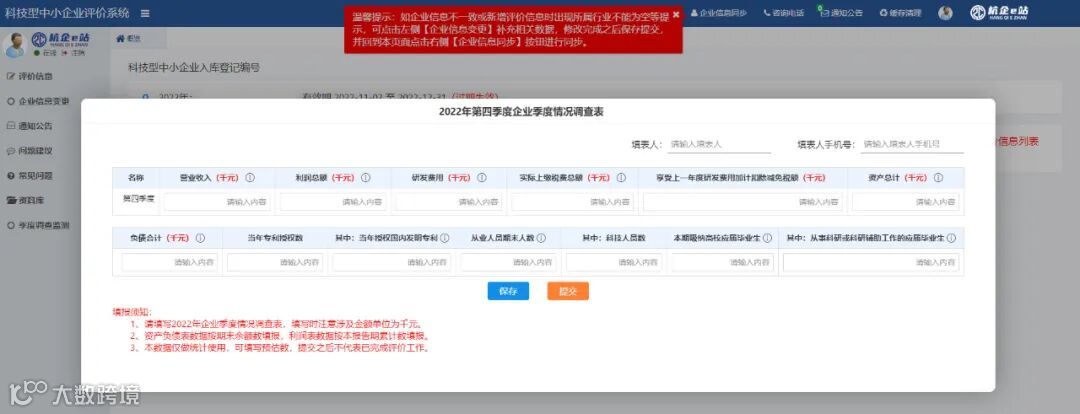Click the 填报须知 heading text
This screenshot has width=1080, height=414.
(132, 312)
